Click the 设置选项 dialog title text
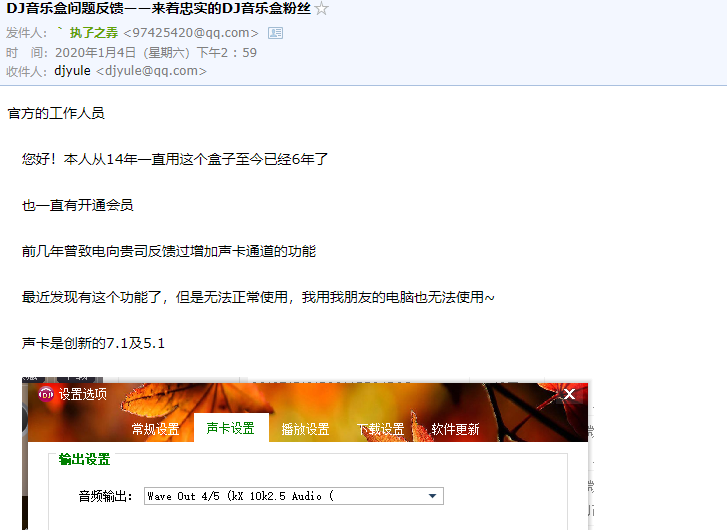Viewport: 727px width, 530px height. tap(83, 394)
